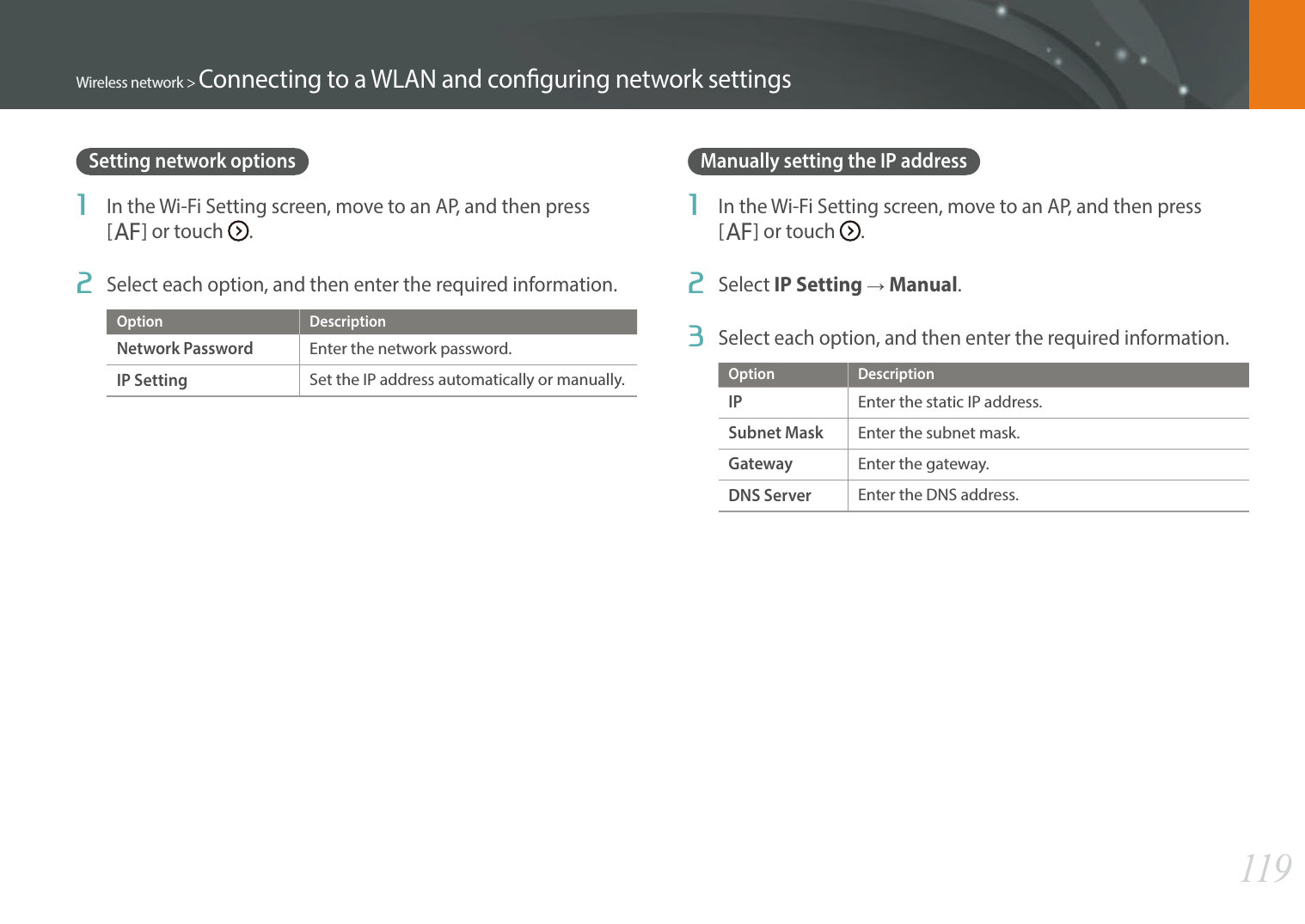Viewport: 1305px width, 924px height.
Task: Click "Set the IP address automatically or manually." text
Action: (x=467, y=380)
